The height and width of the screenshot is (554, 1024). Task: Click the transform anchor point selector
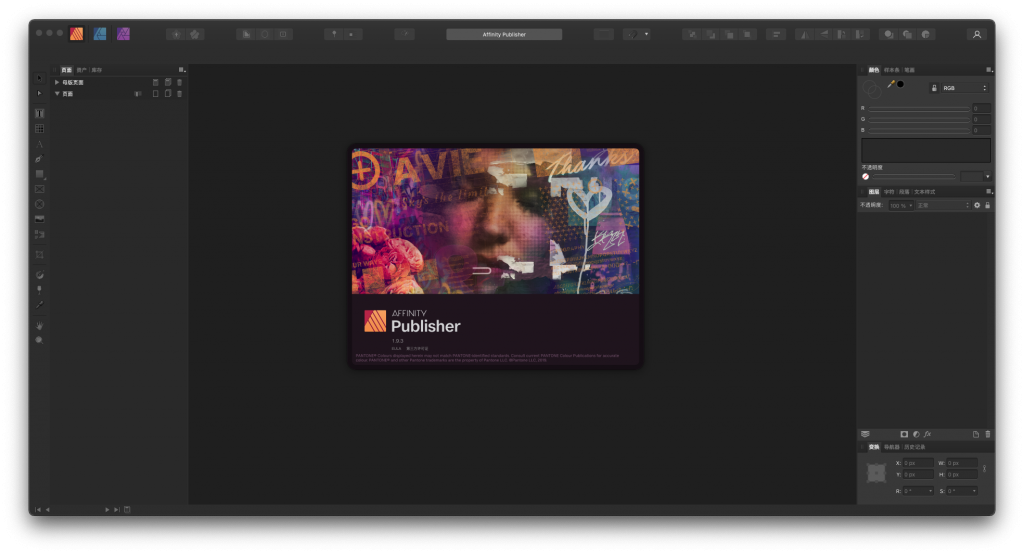[876, 472]
